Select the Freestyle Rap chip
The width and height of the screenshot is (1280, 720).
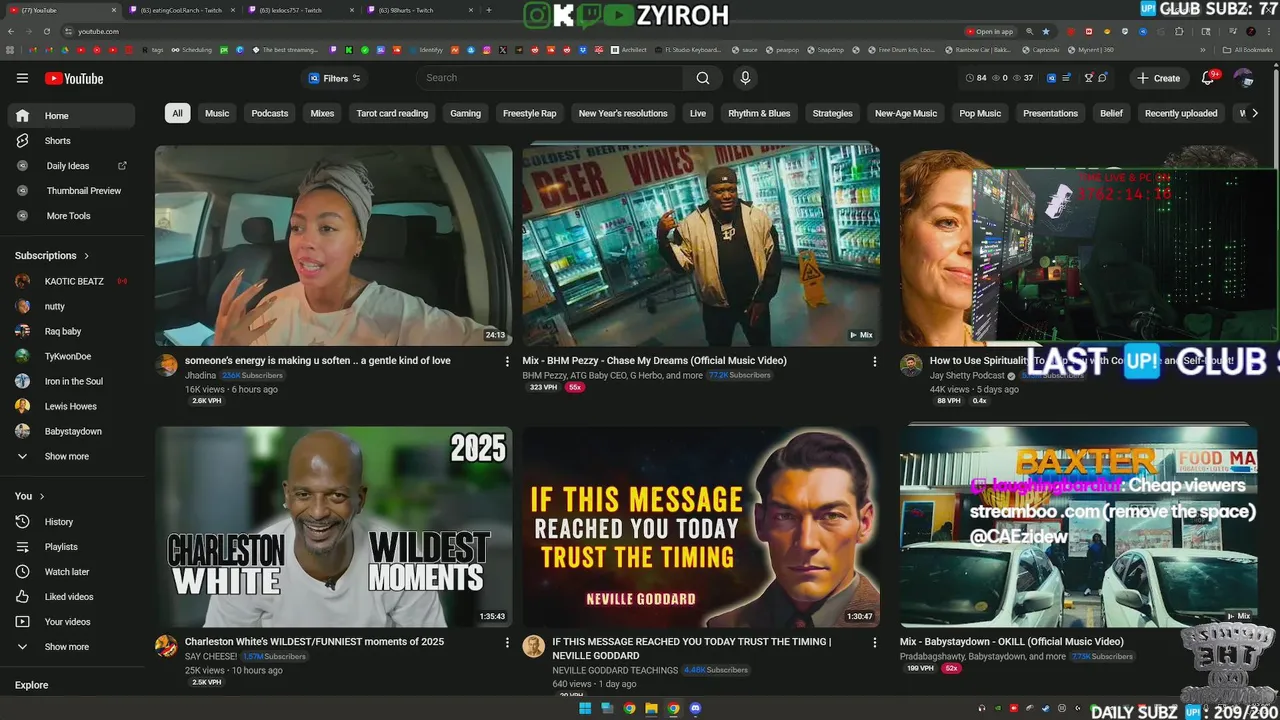coord(529,113)
